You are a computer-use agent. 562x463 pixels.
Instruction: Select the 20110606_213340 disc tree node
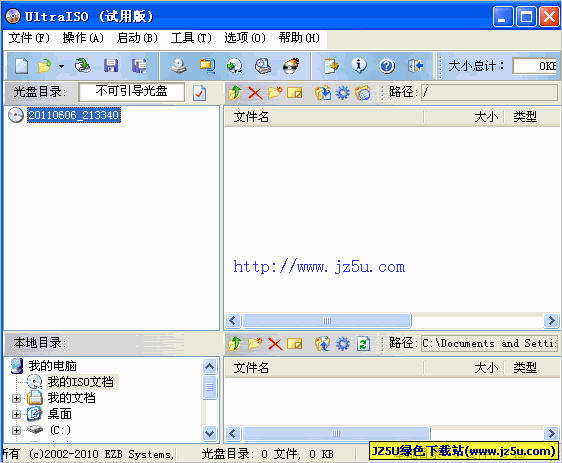pyautogui.click(x=74, y=115)
